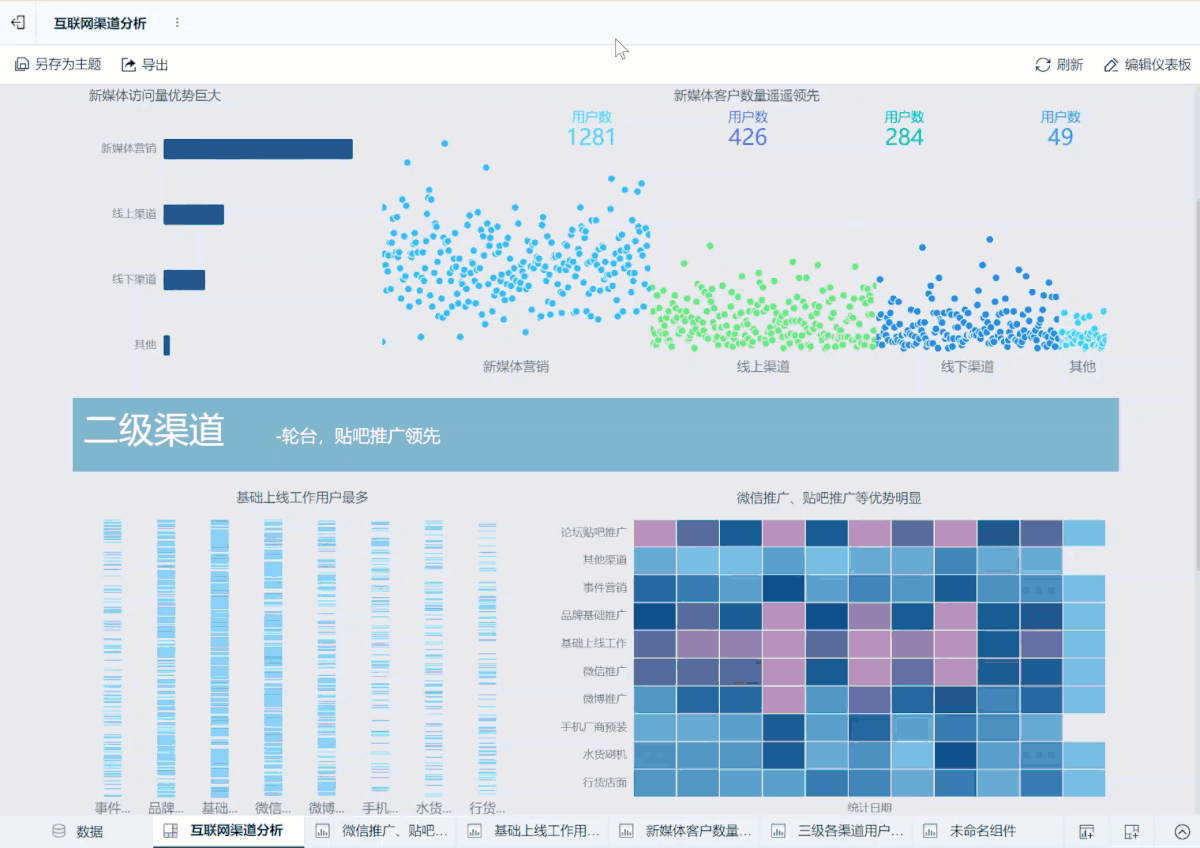This screenshot has height=848, width=1200.
Task: Click the 行货店面 heatmap row label
Action: (605, 782)
